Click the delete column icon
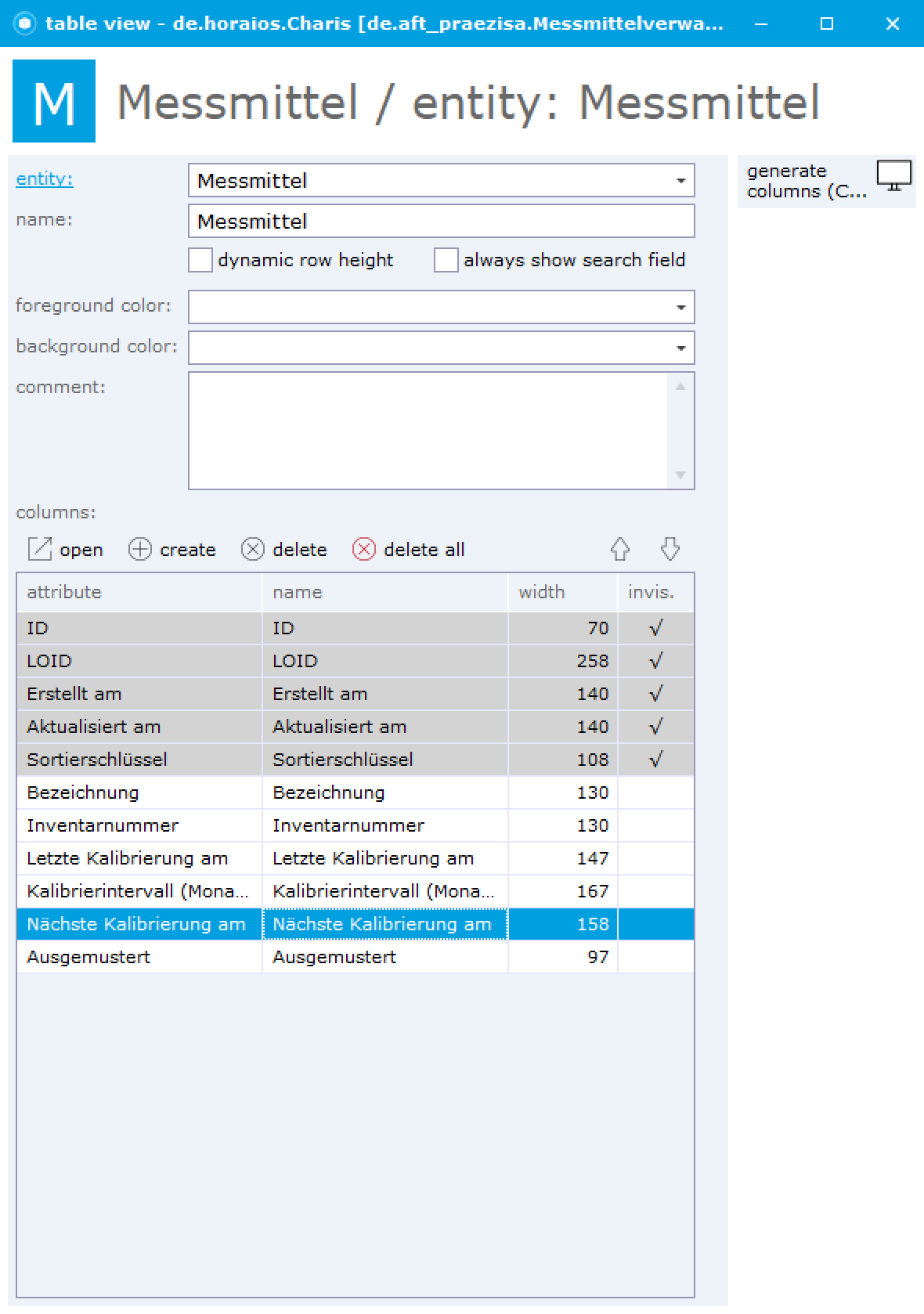 pyautogui.click(x=252, y=550)
